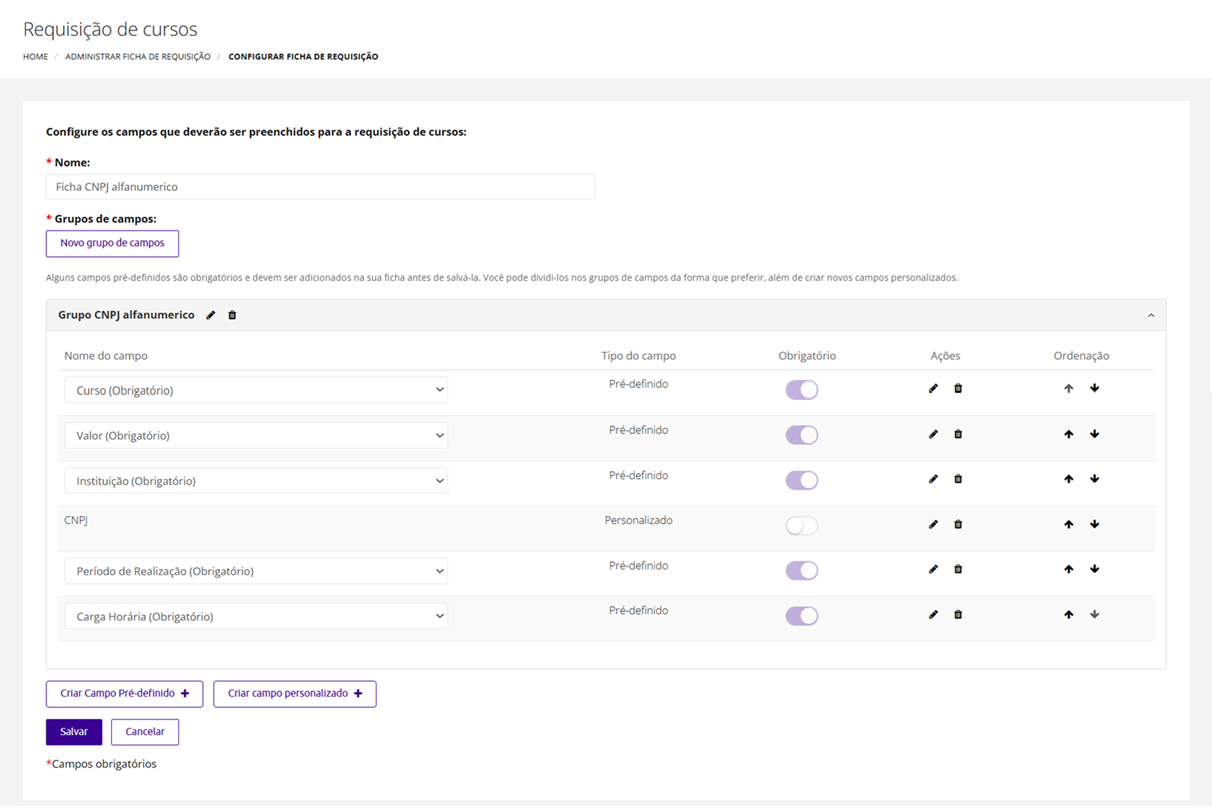Edit the Carga Horária field row

tap(933, 615)
